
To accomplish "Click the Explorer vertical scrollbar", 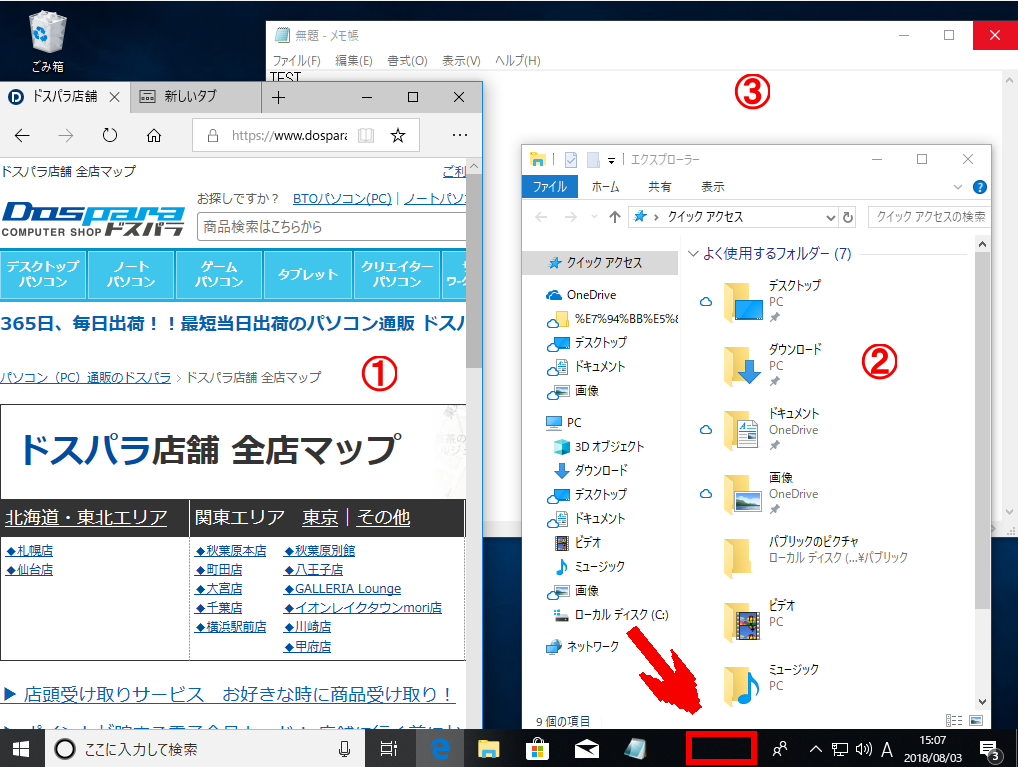I will tap(982, 430).
